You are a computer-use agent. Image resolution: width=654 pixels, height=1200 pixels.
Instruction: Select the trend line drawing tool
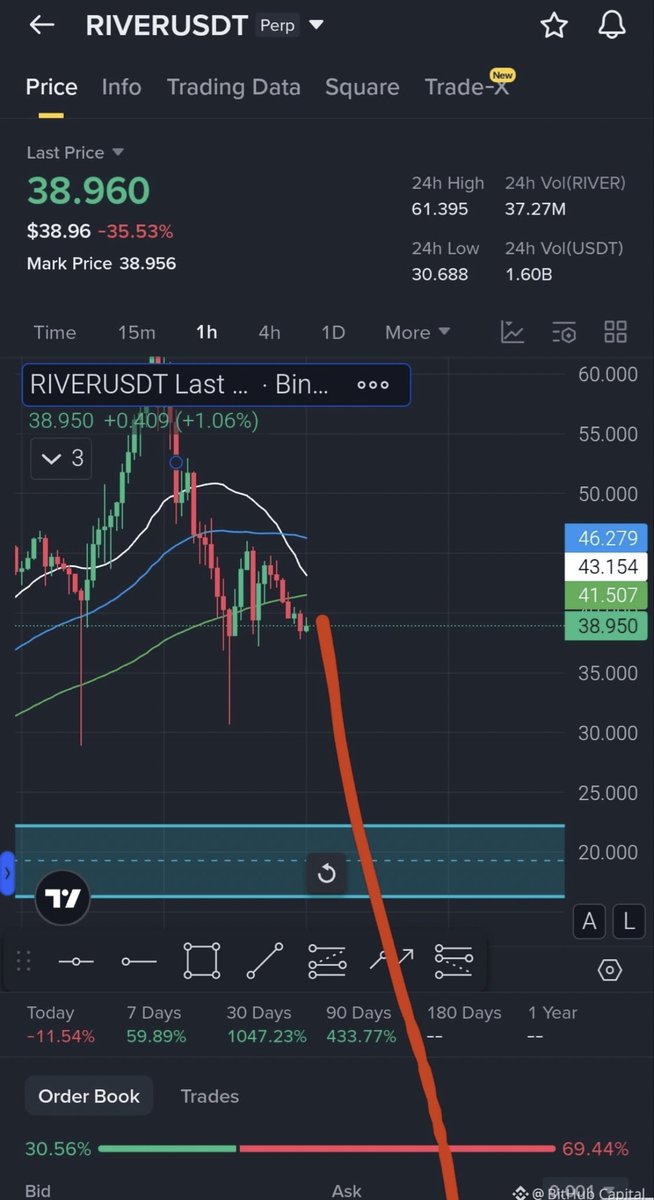pos(264,961)
